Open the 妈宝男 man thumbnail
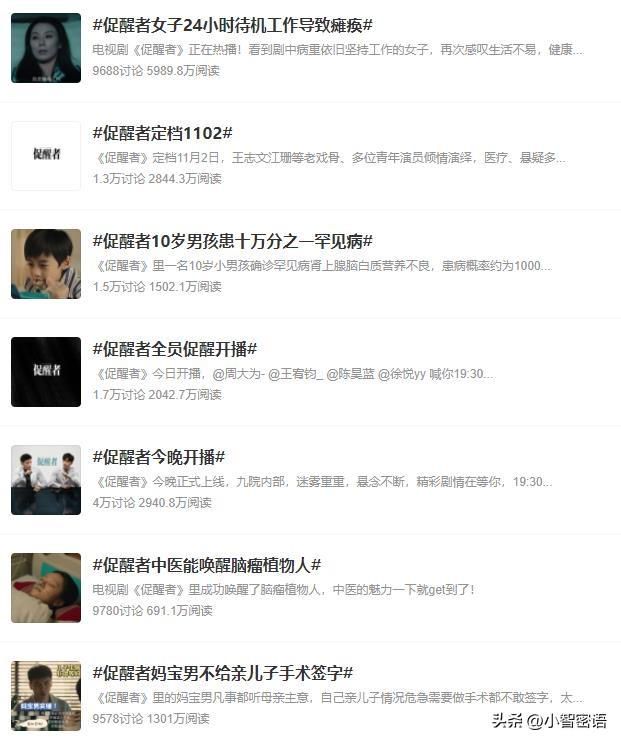621x743 pixels. [x=46, y=696]
